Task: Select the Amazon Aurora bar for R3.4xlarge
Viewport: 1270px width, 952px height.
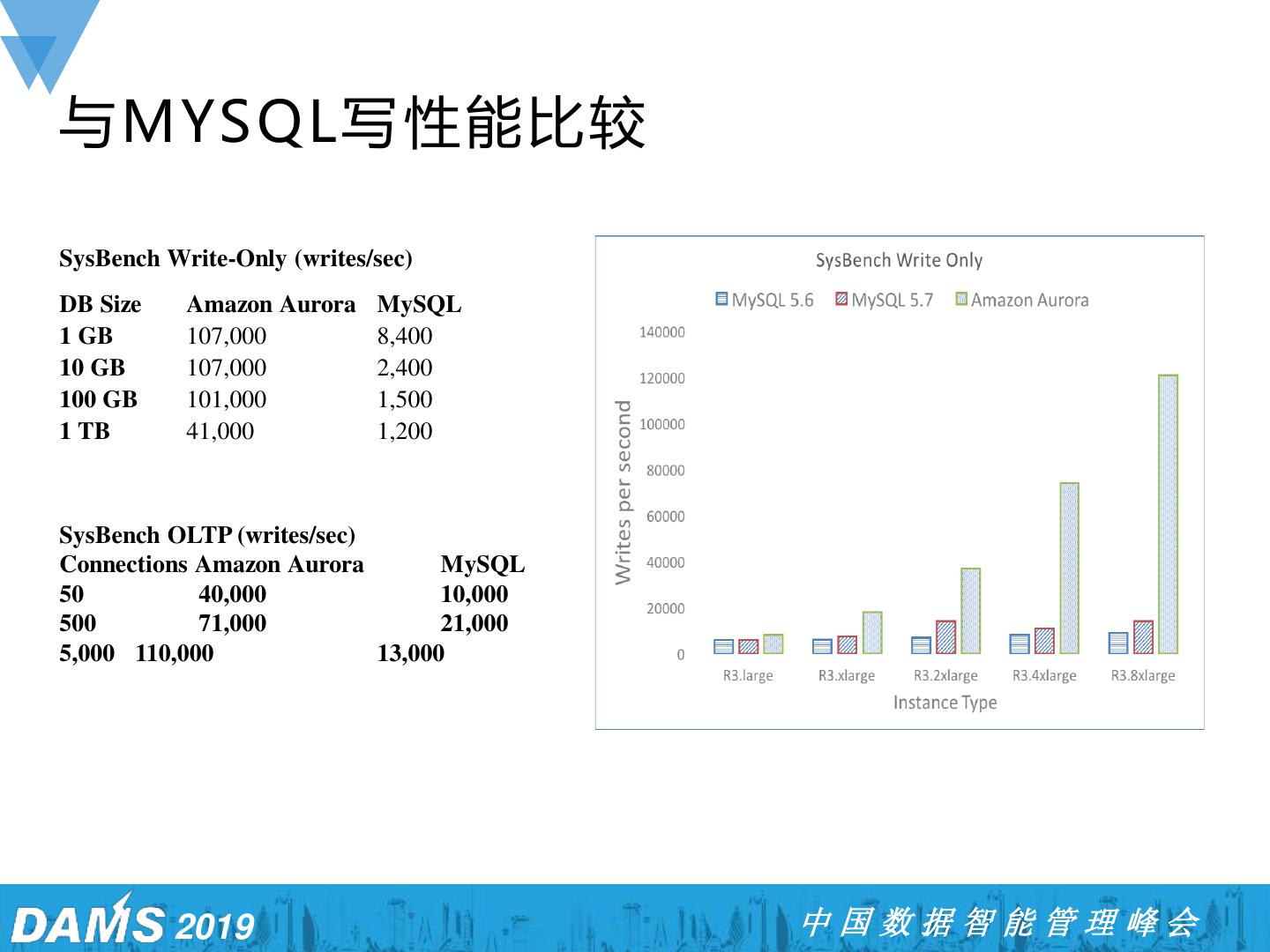Action: (1069, 568)
